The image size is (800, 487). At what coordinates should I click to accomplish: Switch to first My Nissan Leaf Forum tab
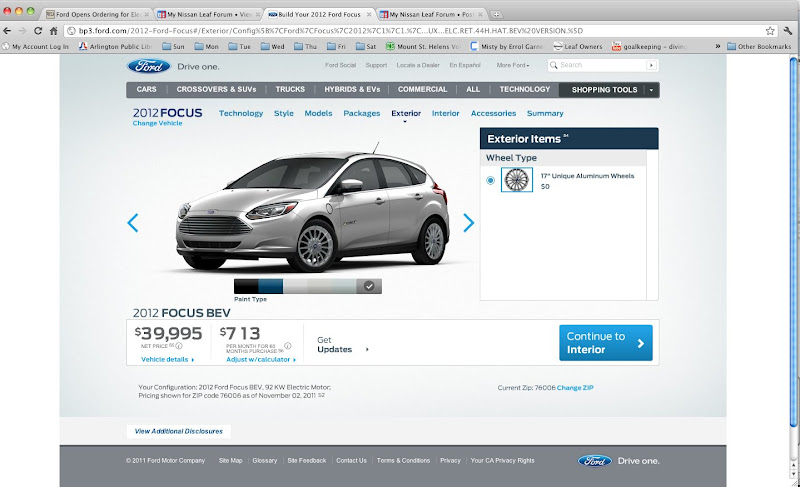coord(209,14)
